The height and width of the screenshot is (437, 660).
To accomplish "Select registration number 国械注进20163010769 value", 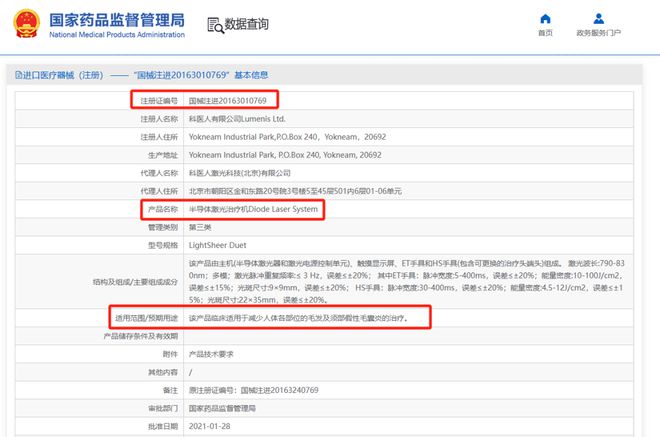I will tap(229, 100).
